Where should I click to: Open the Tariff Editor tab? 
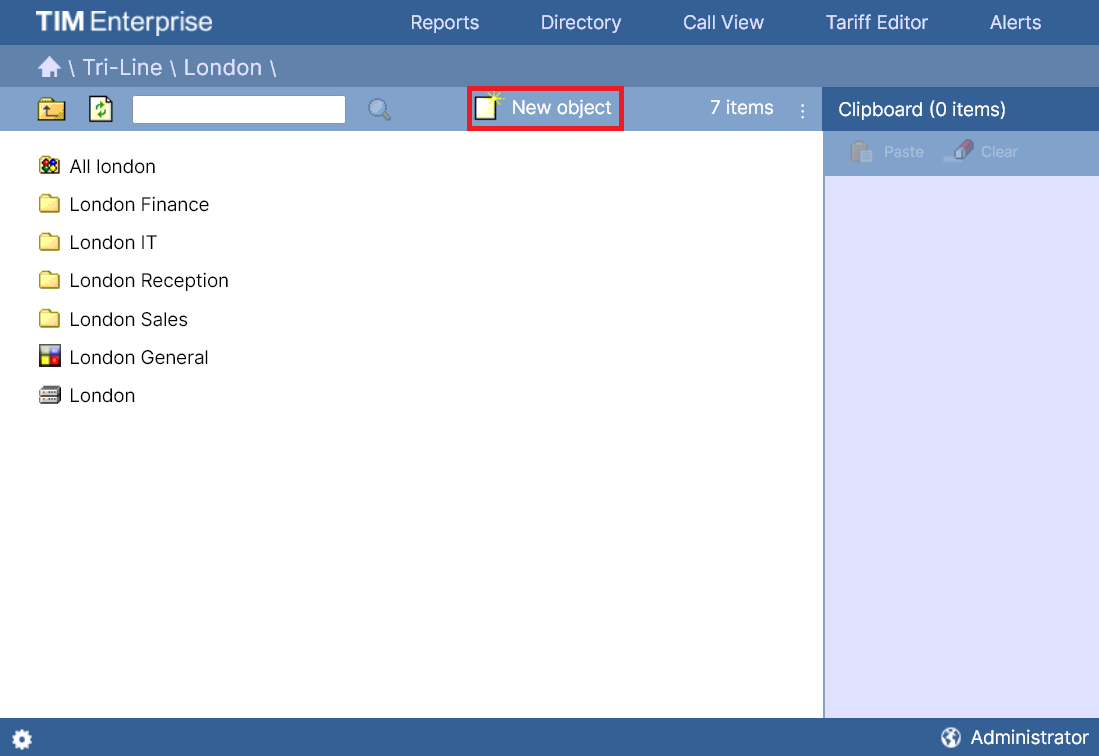click(x=876, y=22)
